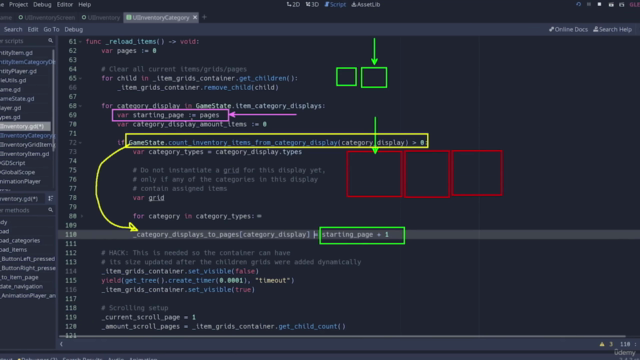This screenshot has height=360, width=640.
Task: Switch to the UIInventoryScreen scene tab
Action: point(47,18)
